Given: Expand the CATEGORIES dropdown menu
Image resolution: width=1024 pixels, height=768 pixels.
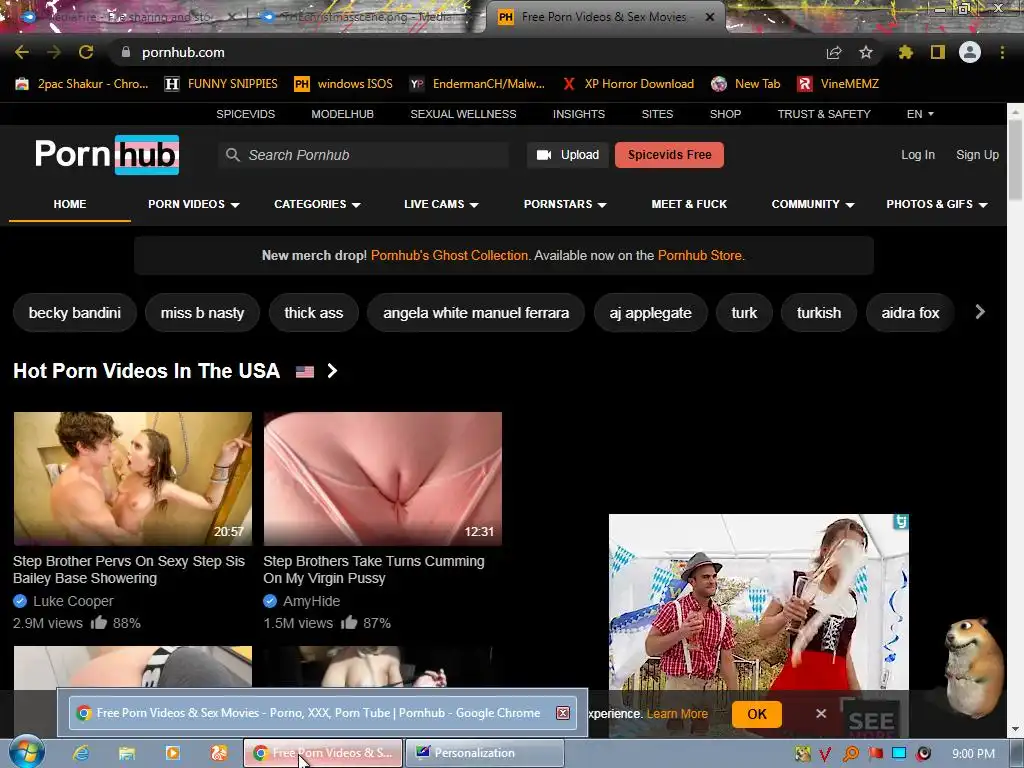Looking at the screenshot, I should [x=317, y=204].
